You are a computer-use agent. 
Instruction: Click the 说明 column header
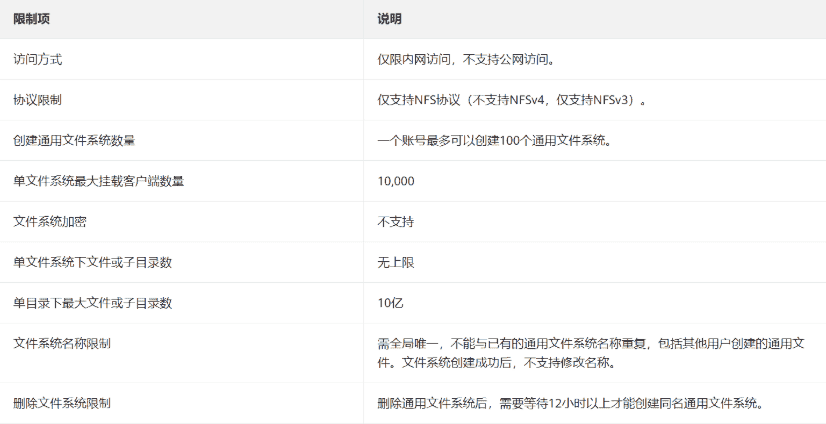coord(390,19)
